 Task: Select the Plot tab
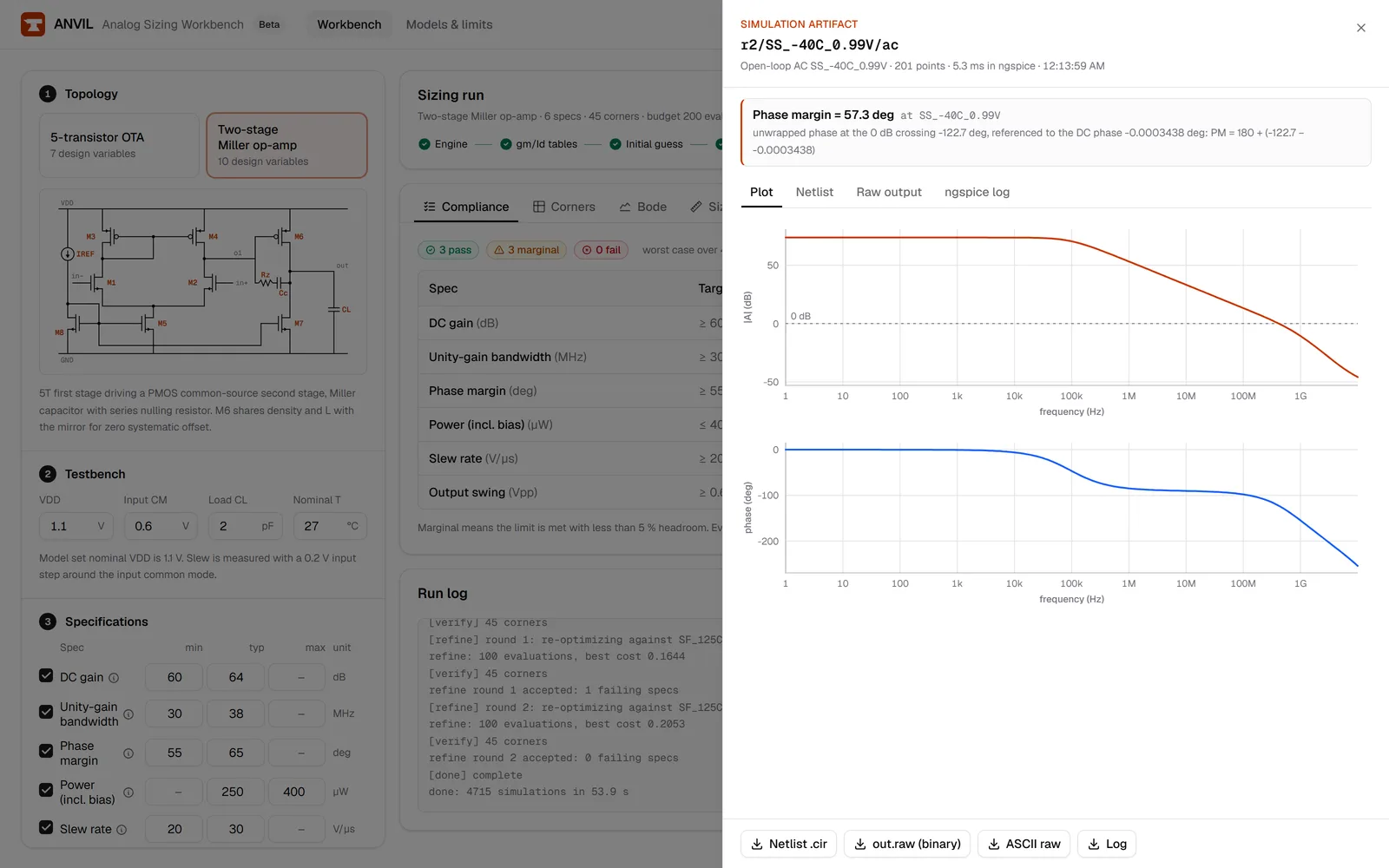click(x=761, y=192)
